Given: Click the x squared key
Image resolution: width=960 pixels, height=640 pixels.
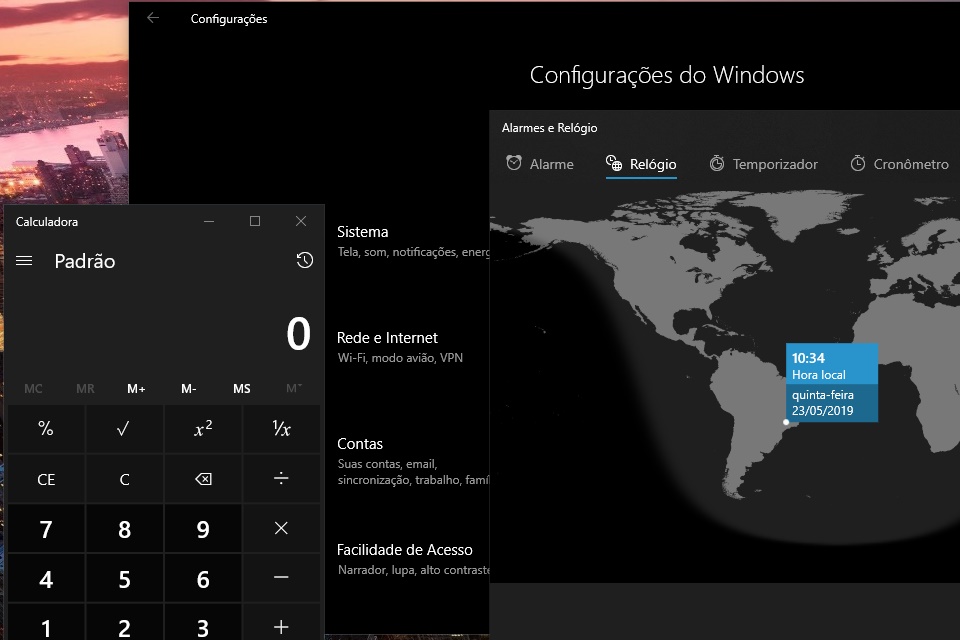Looking at the screenshot, I should (203, 429).
